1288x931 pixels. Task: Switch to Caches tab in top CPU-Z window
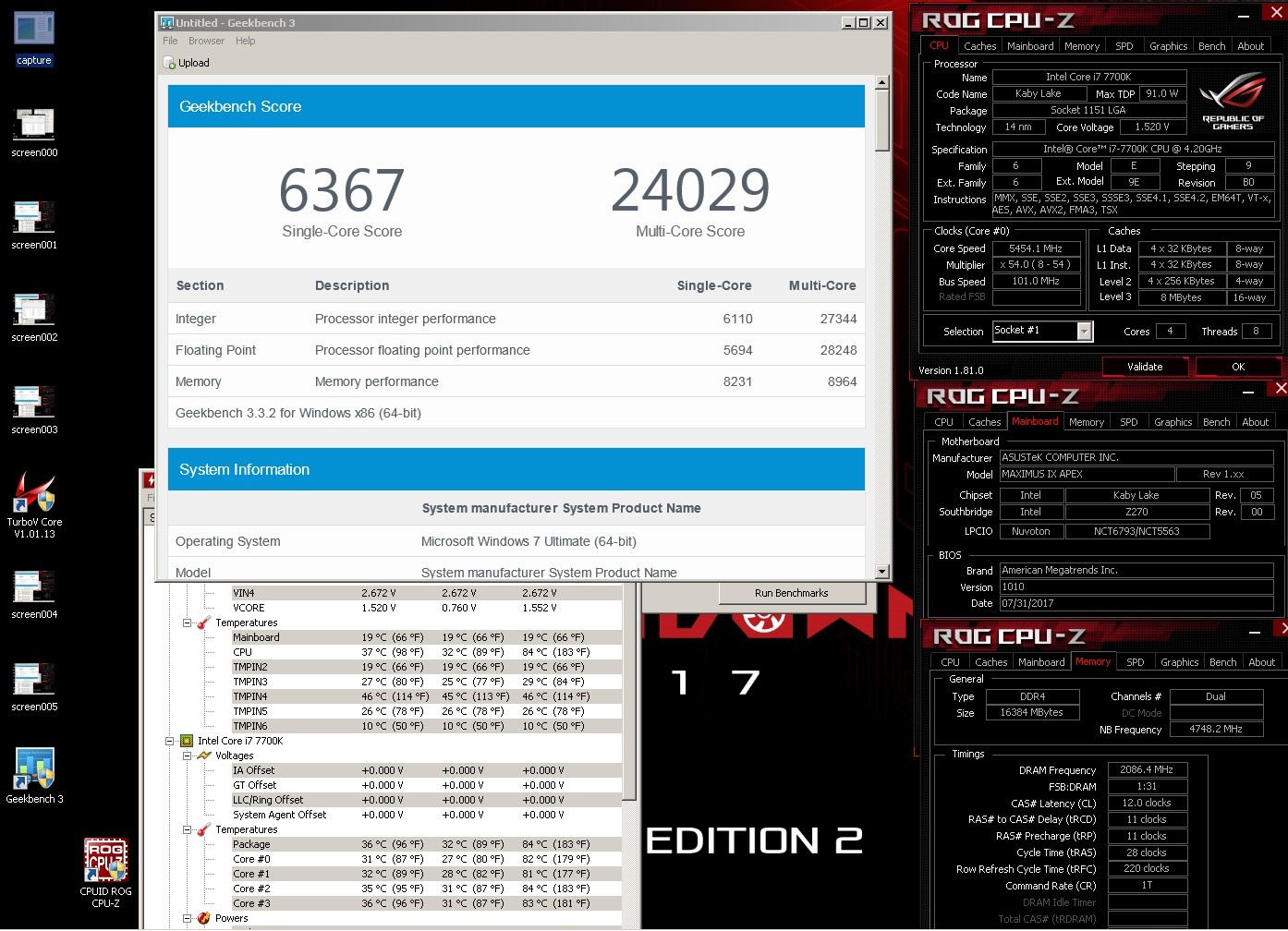click(979, 46)
